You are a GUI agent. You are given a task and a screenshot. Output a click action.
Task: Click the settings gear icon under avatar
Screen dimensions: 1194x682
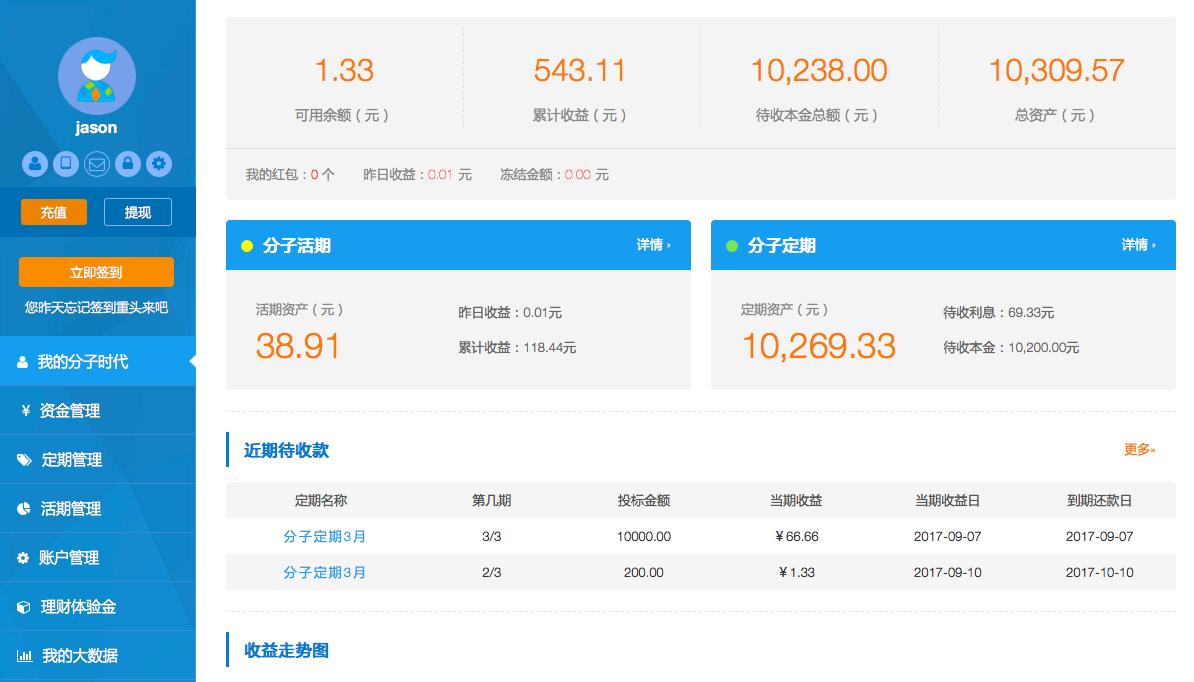158,164
